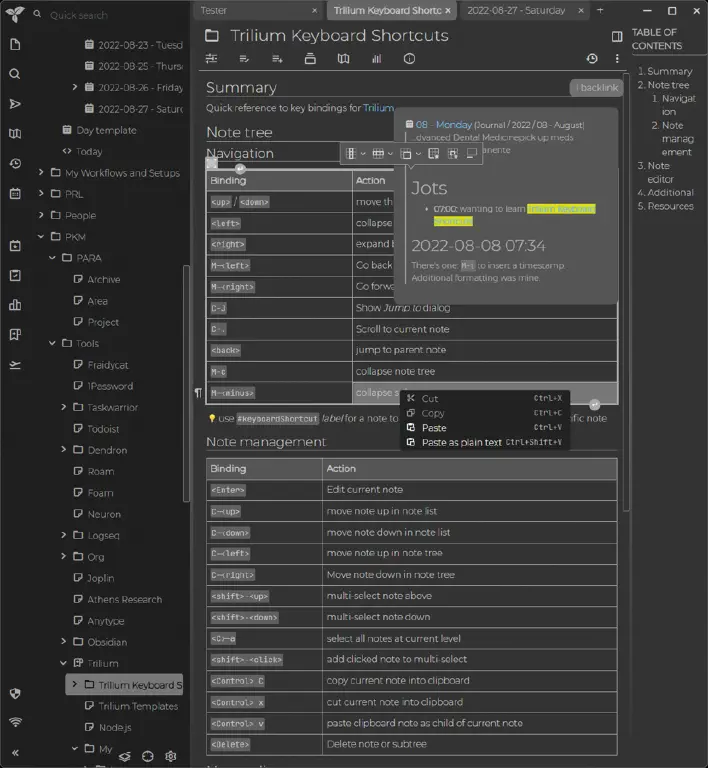708x768 pixels.
Task: Click the 'Scroll to current note' cell
Action: pyautogui.click(x=484, y=329)
